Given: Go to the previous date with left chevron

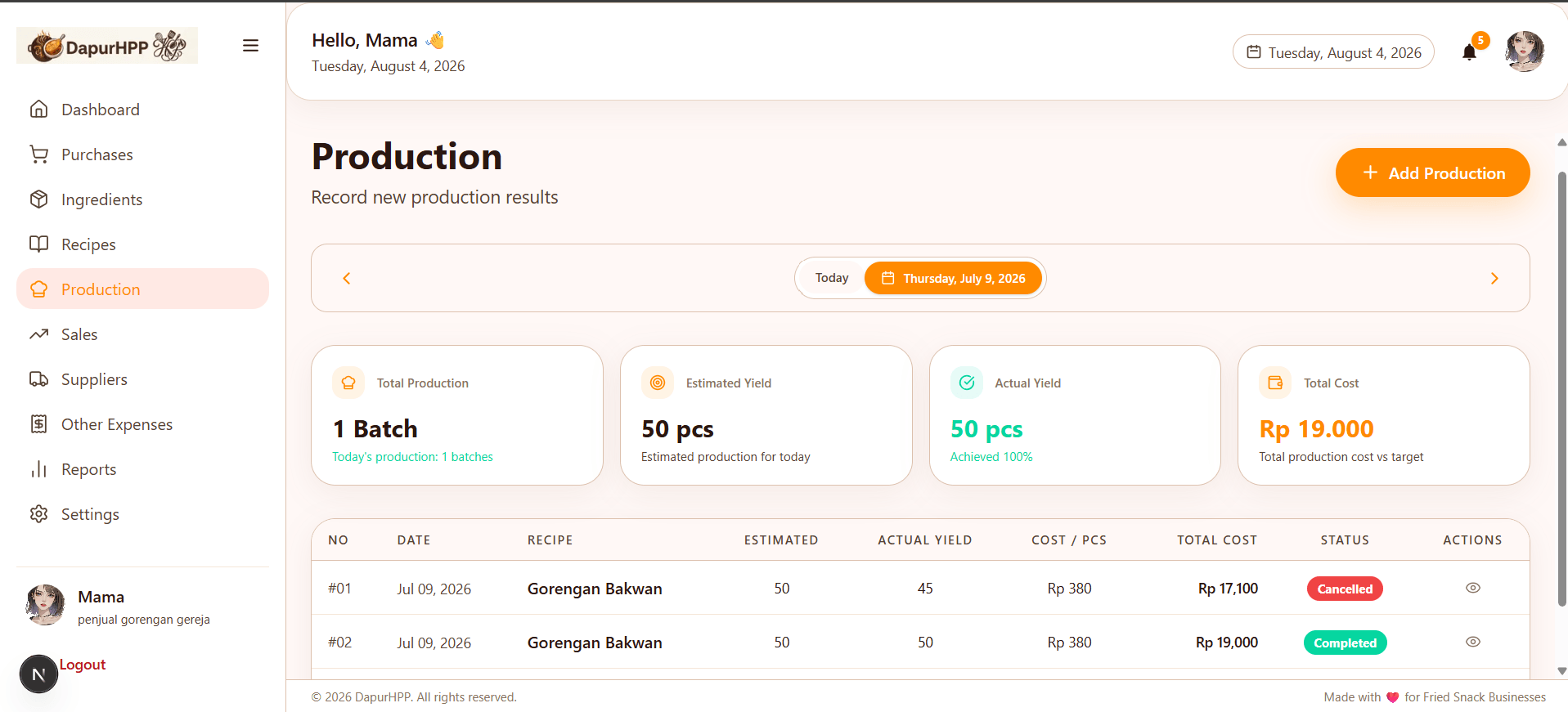Looking at the screenshot, I should (347, 279).
